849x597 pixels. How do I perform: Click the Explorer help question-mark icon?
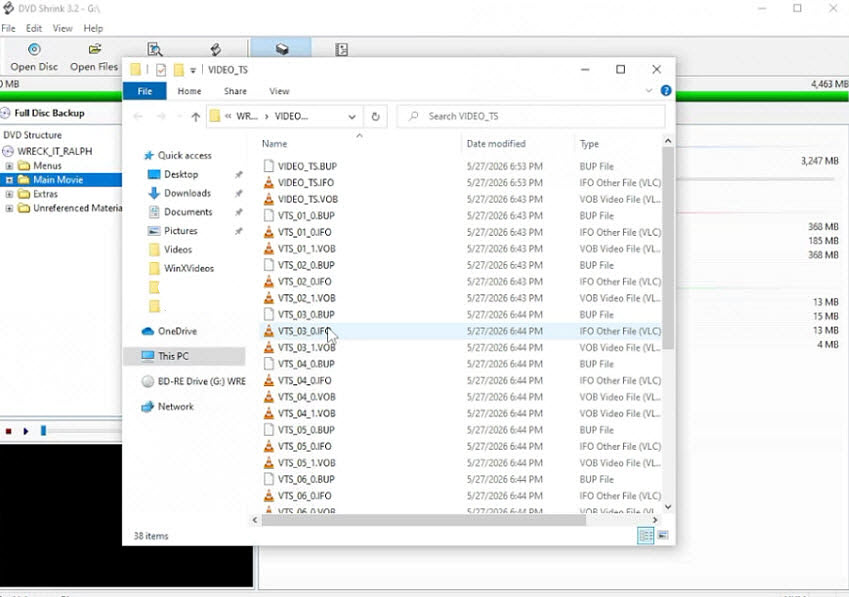pyautogui.click(x=666, y=90)
